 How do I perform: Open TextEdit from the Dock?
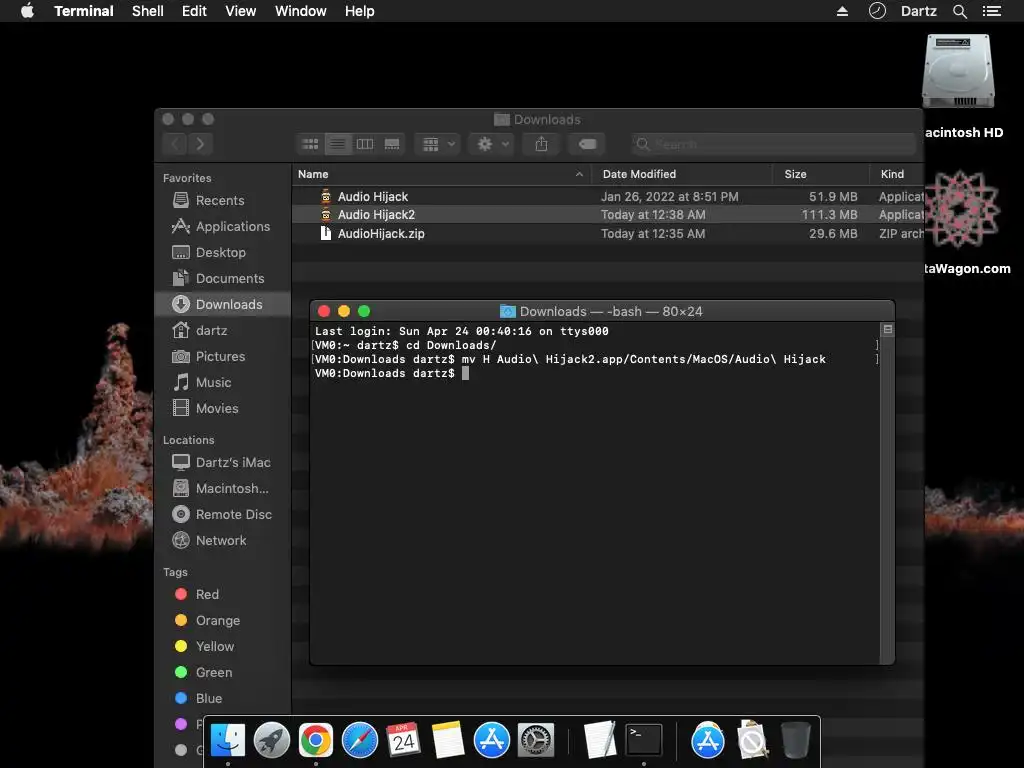point(600,741)
